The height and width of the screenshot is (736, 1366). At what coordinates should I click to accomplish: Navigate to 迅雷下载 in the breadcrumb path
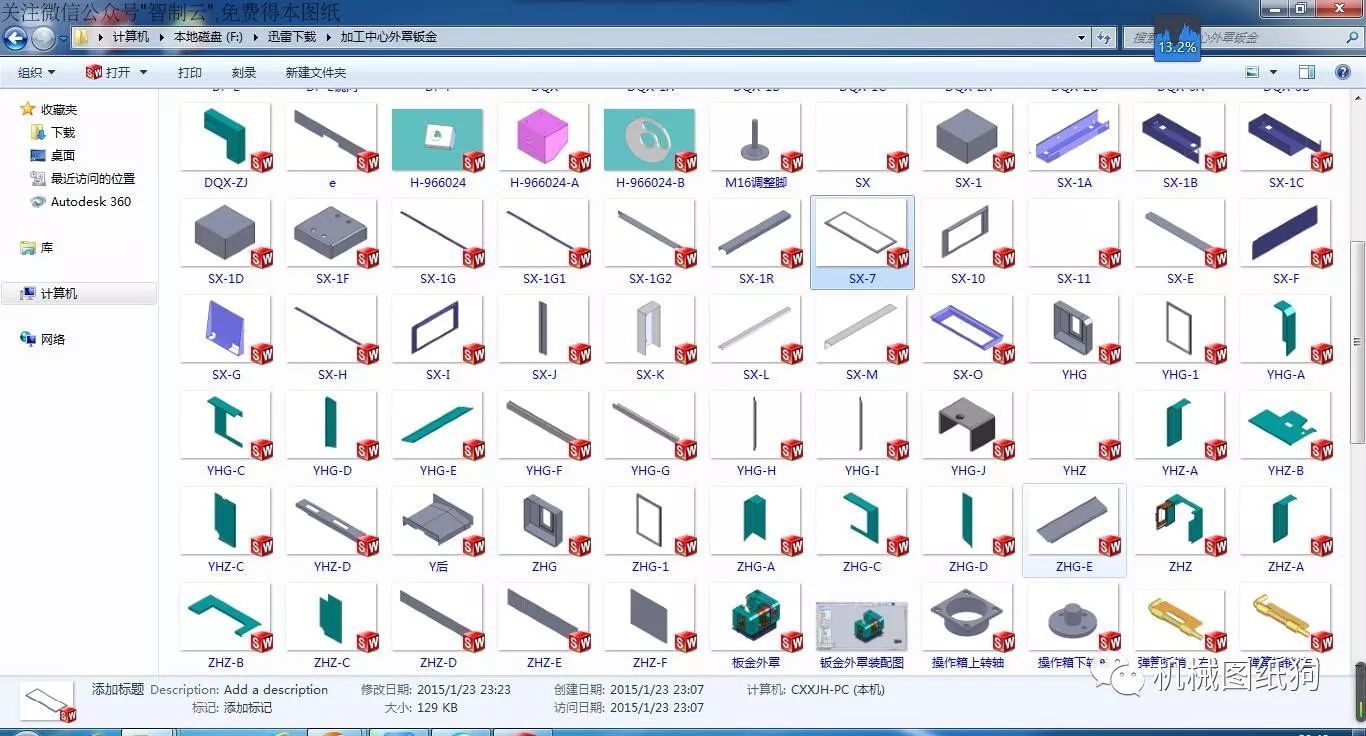[x=292, y=37]
